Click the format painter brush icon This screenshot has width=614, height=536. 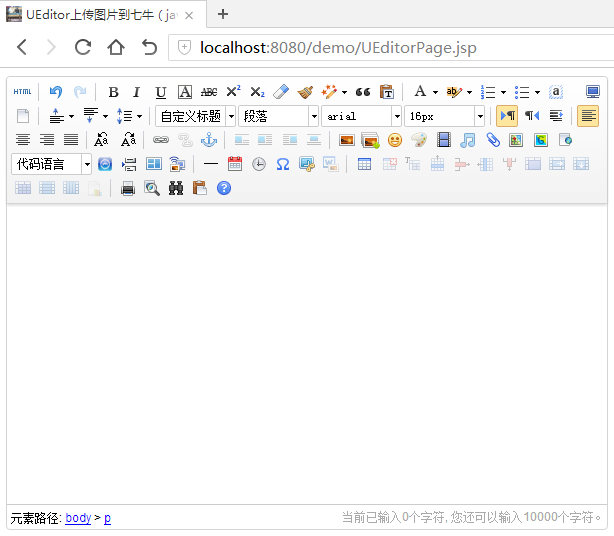click(x=305, y=92)
